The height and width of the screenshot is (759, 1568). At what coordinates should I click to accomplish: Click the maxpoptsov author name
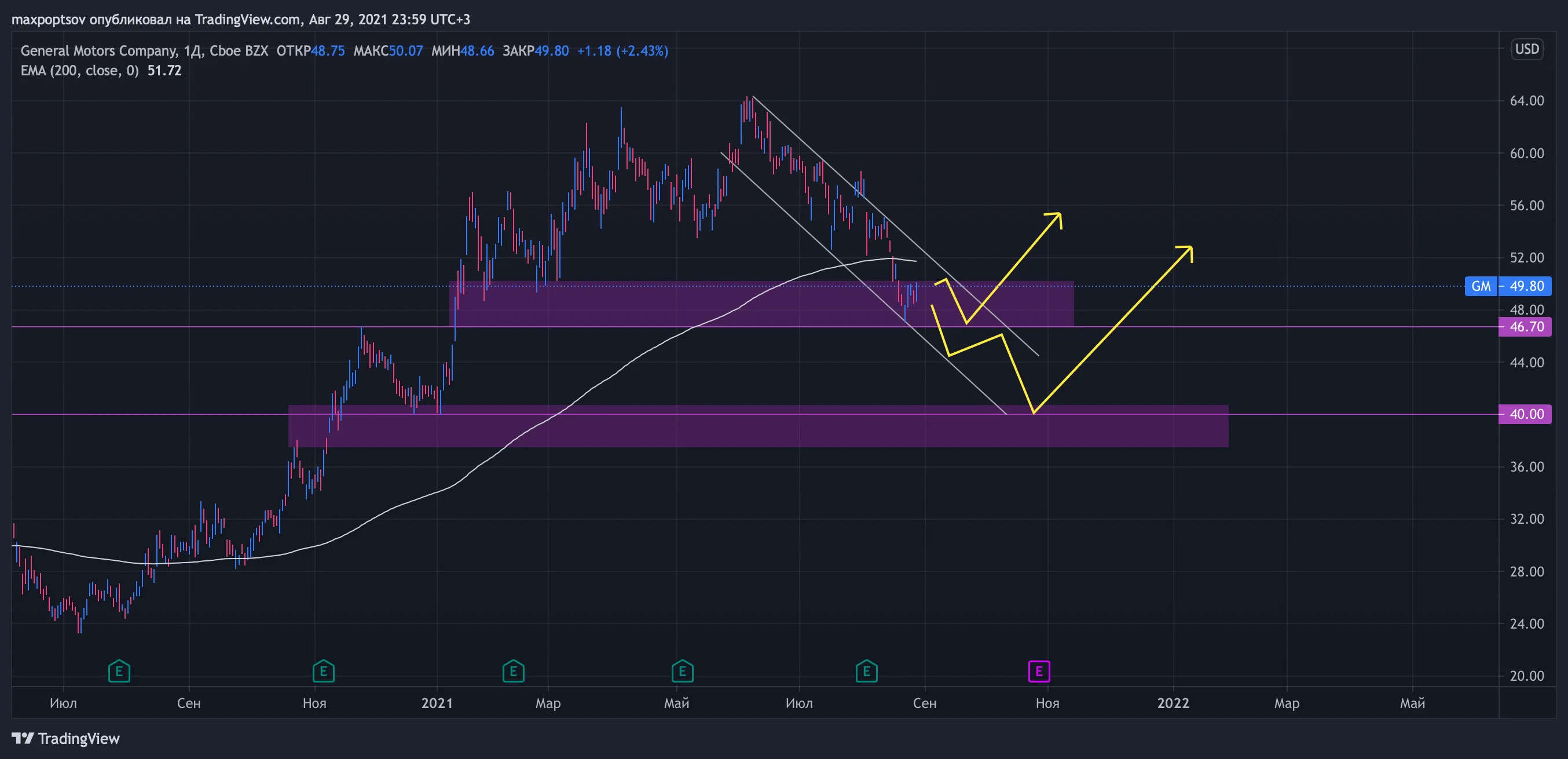pos(49,20)
